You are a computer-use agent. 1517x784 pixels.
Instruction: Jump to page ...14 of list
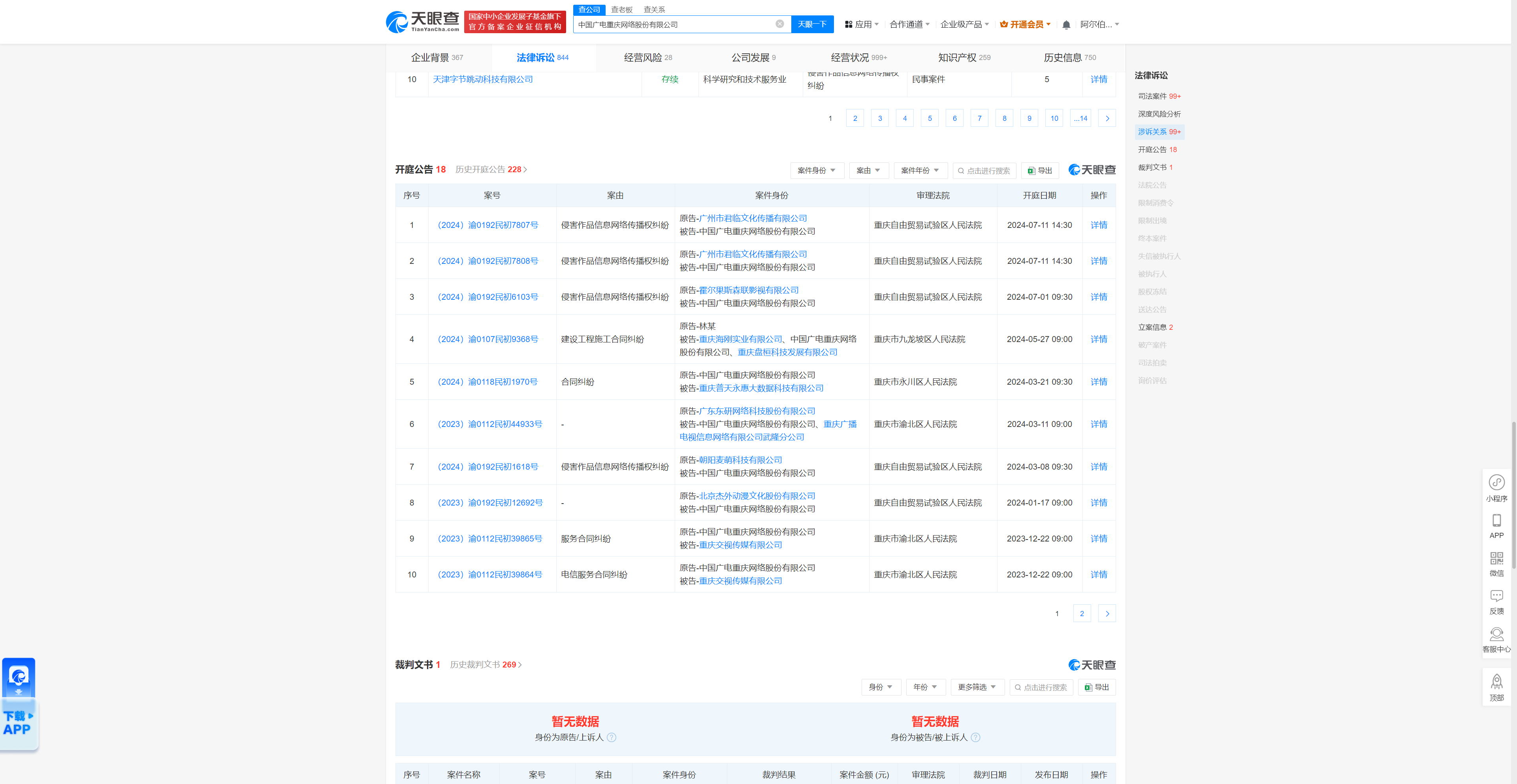(x=1080, y=118)
